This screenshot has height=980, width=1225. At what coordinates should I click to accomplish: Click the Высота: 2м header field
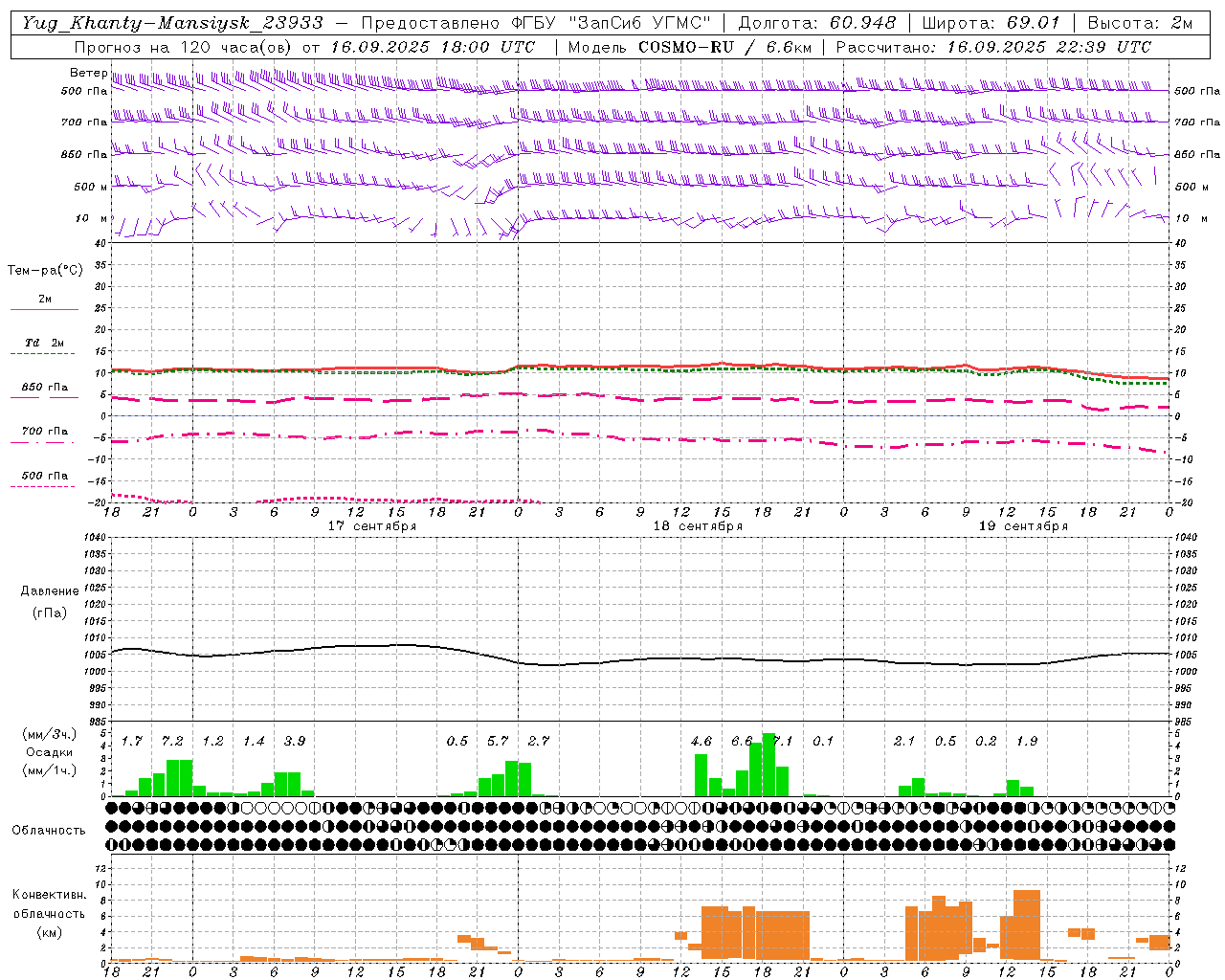1139,23
